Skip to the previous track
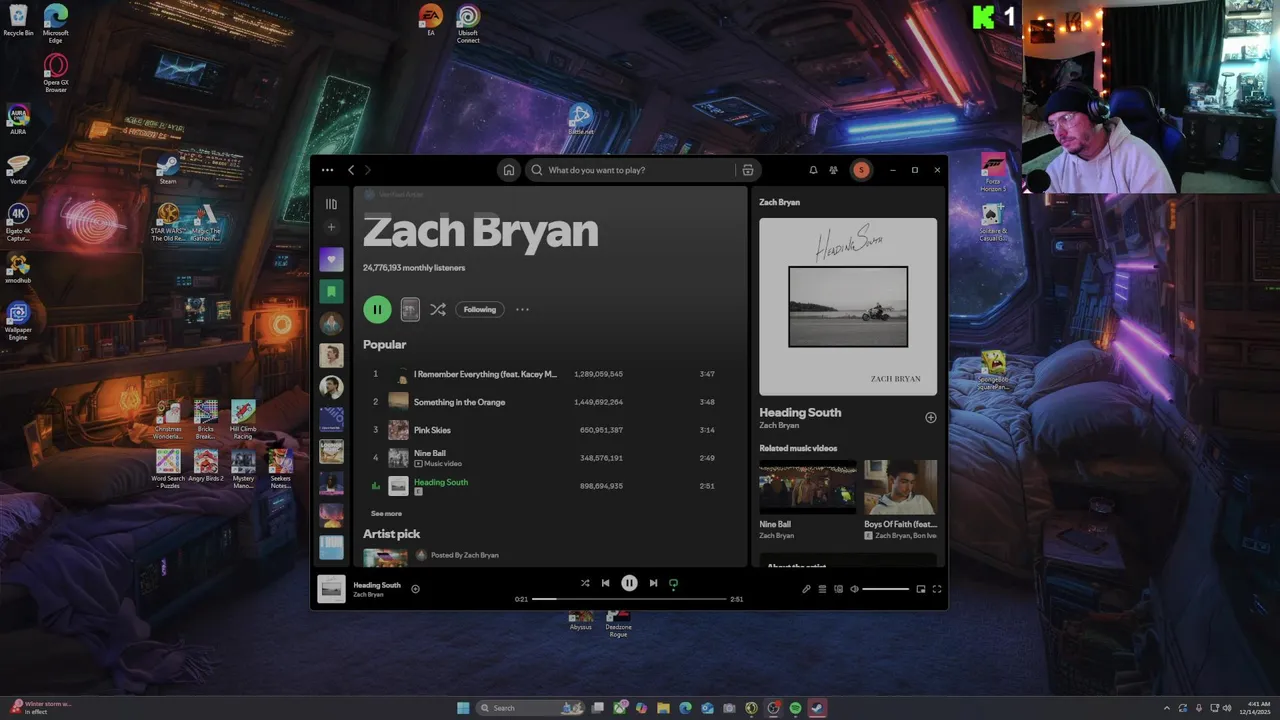This screenshot has height=720, width=1280. pyautogui.click(x=605, y=583)
